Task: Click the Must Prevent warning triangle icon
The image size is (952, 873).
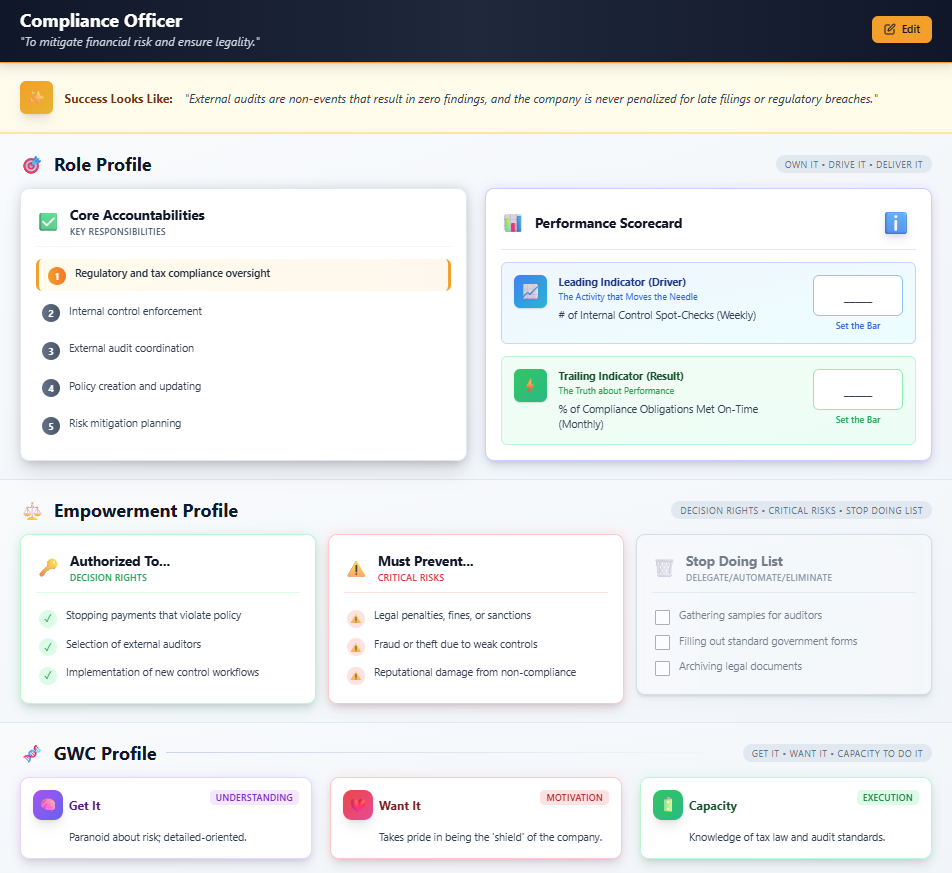Action: (x=356, y=568)
